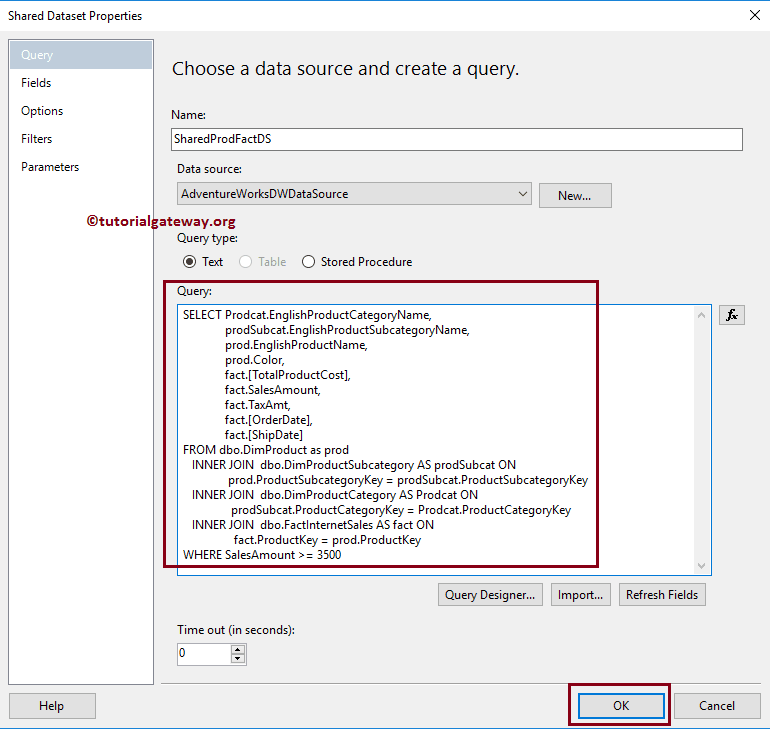770x729 pixels.
Task: Open the Query Designer
Action: pyautogui.click(x=490, y=594)
